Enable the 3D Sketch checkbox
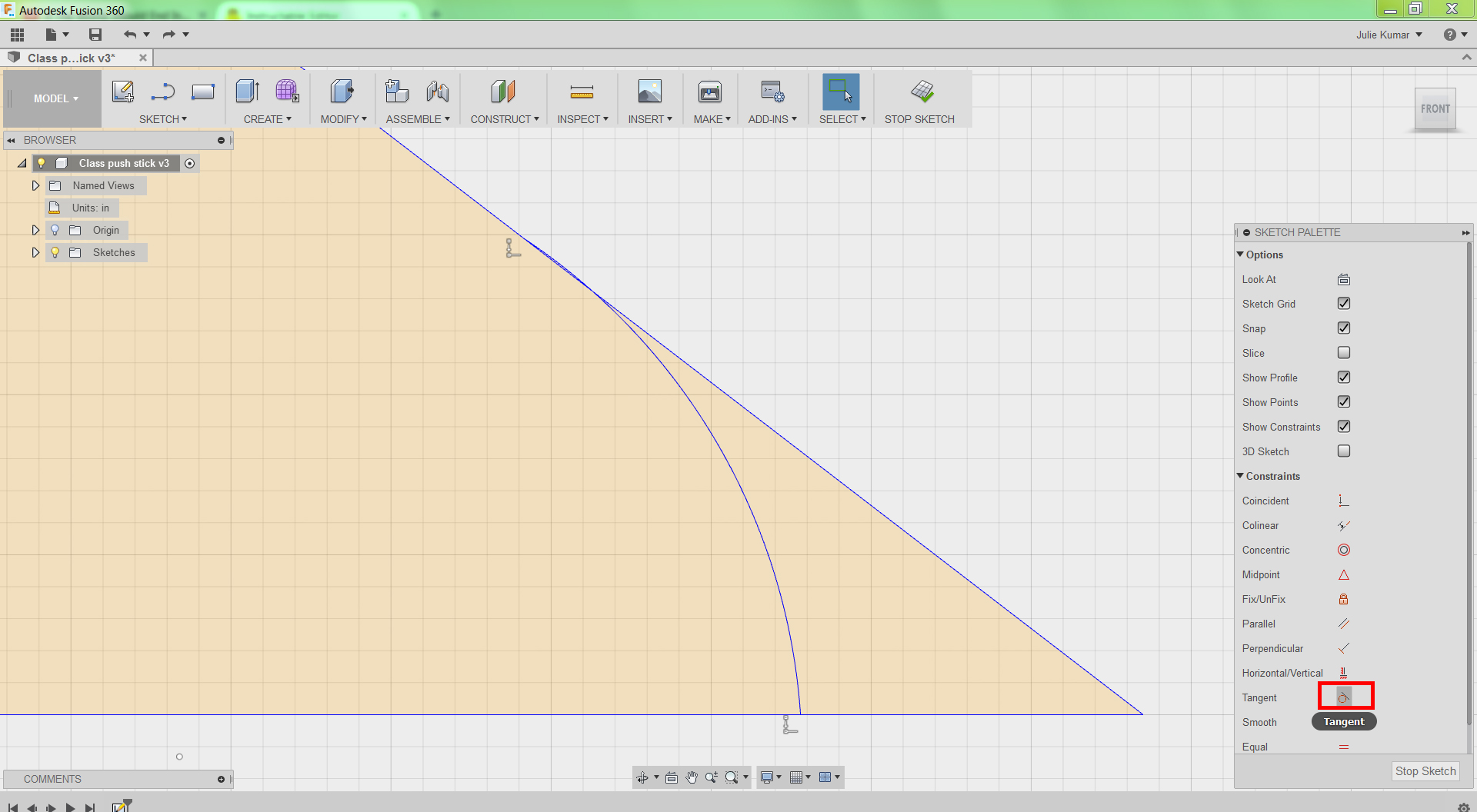 pos(1344,451)
